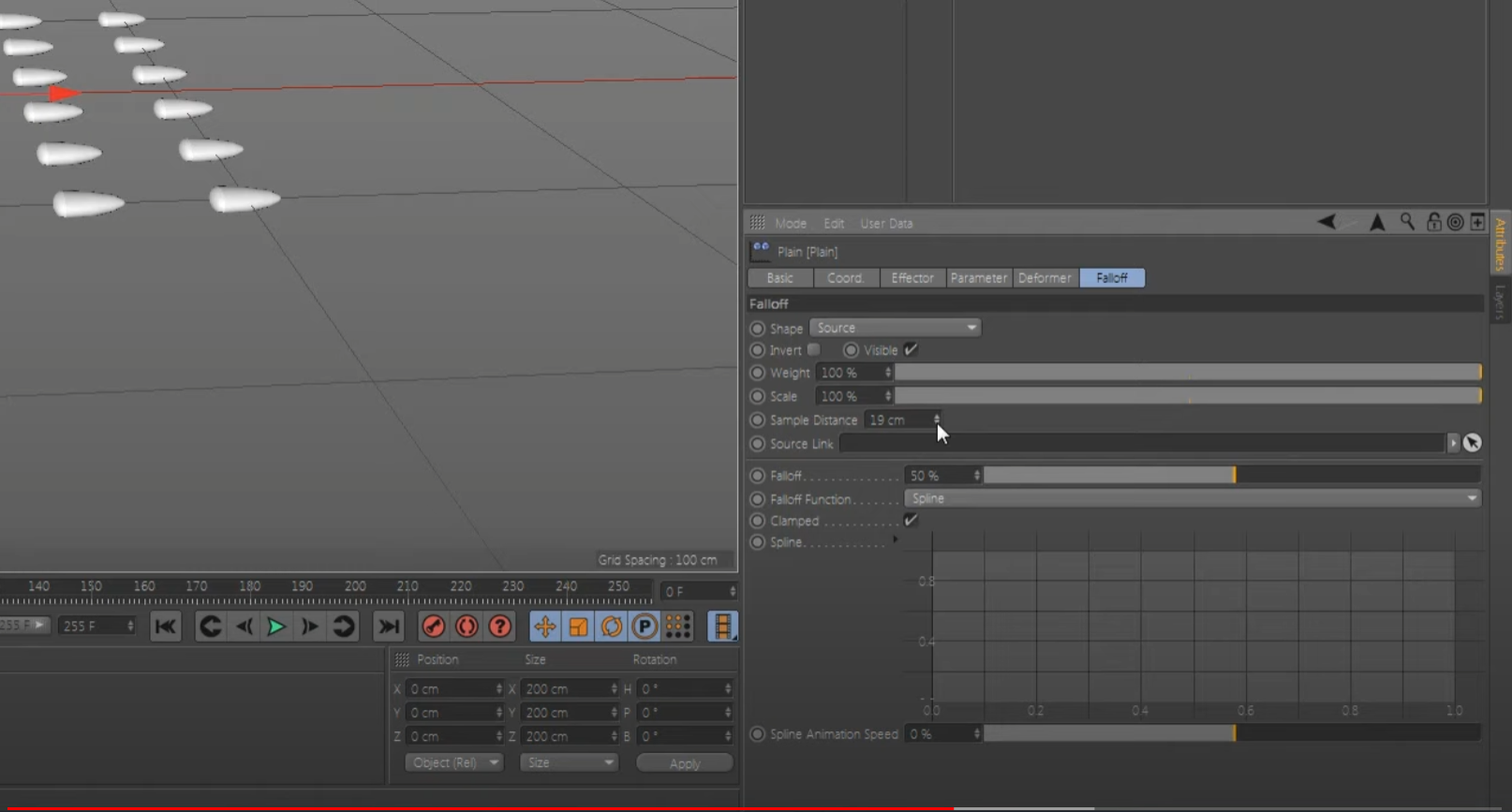Toggle Scale keyframing icon
The image size is (1512, 812).
tap(578, 627)
